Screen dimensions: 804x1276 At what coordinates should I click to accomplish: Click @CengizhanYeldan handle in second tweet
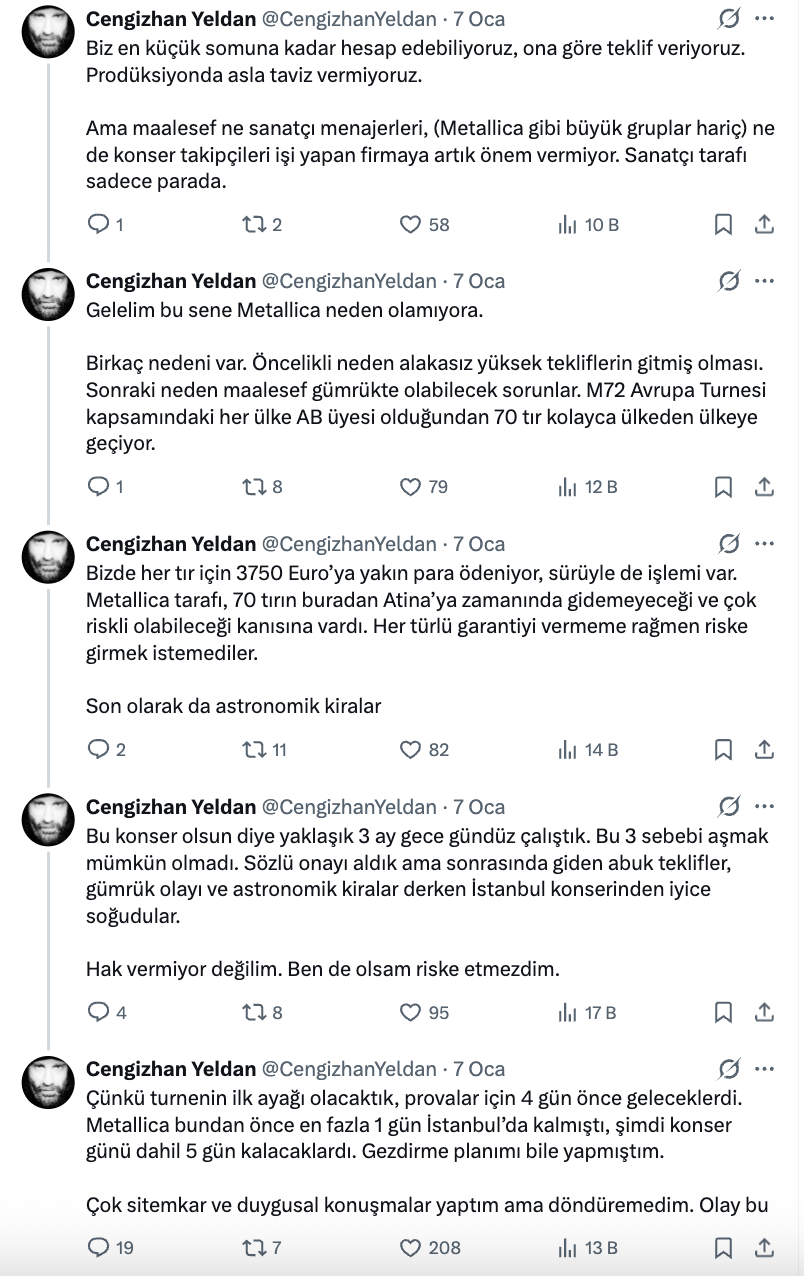click(x=349, y=281)
